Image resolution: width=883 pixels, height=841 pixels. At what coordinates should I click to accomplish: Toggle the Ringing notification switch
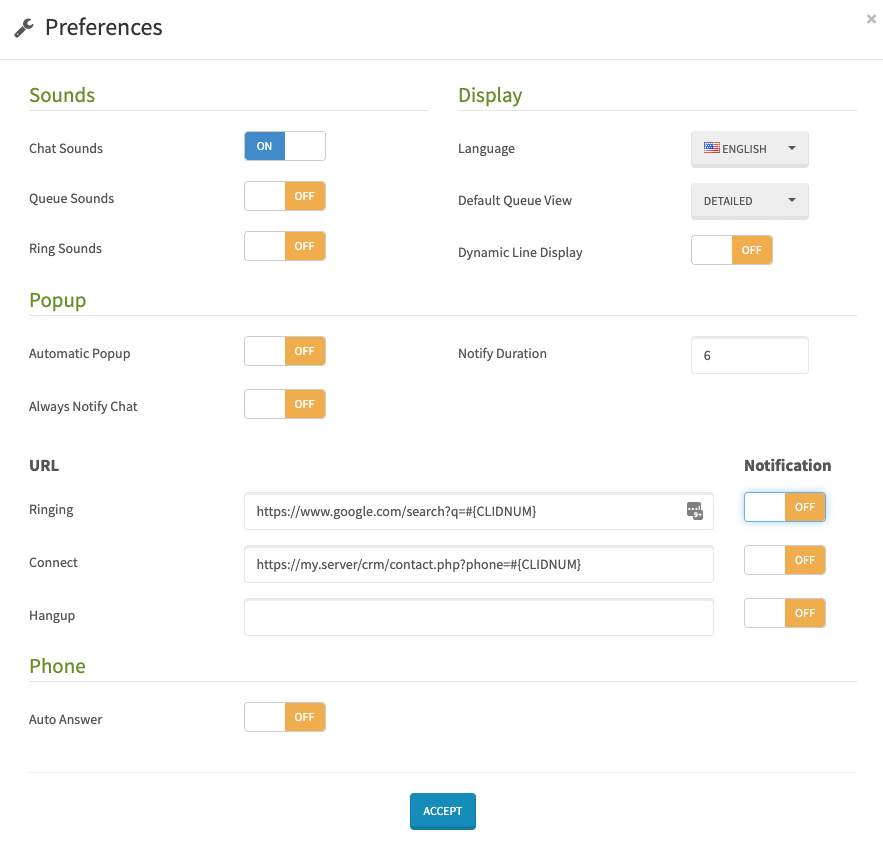pyautogui.click(x=785, y=507)
